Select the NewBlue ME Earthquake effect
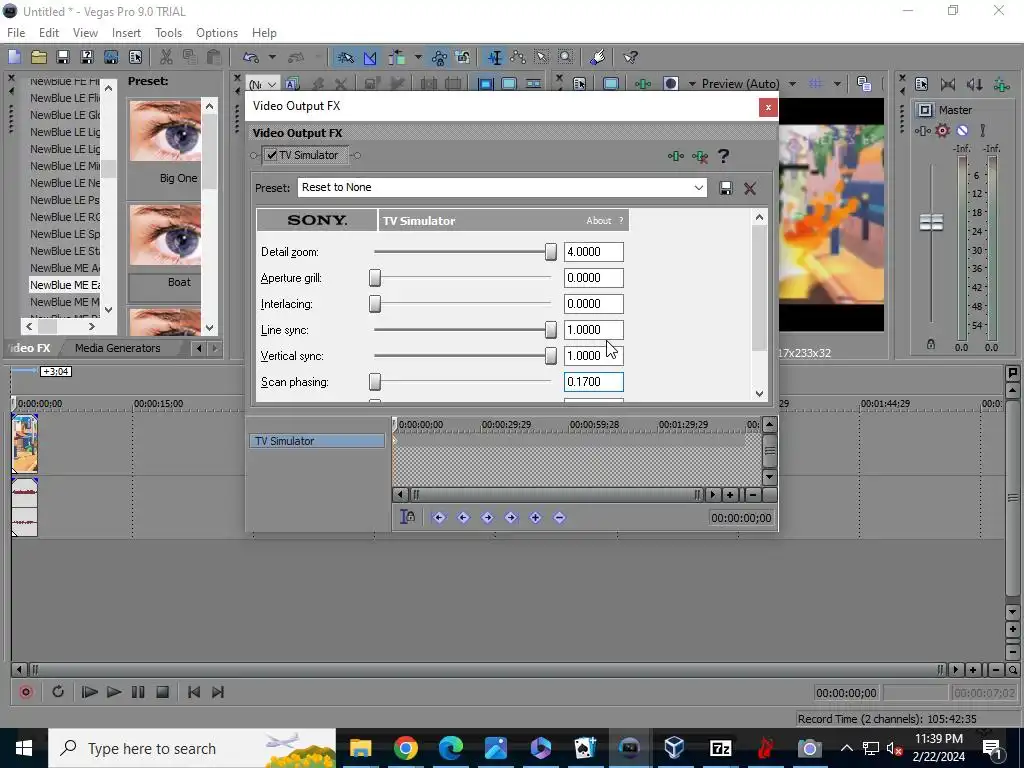This screenshot has width=1024, height=768. coord(65,285)
